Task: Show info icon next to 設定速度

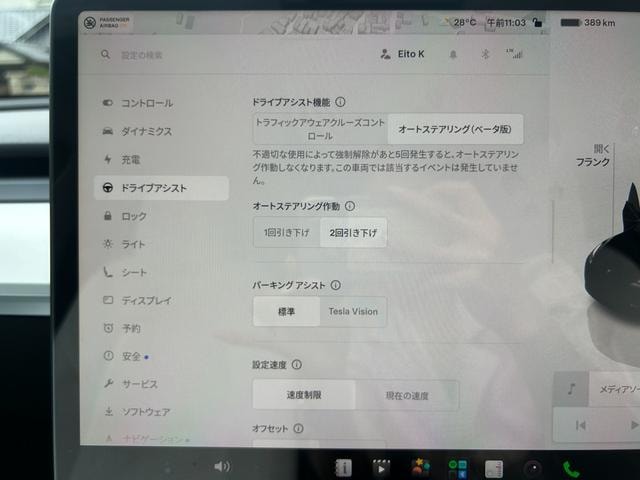Action: tap(297, 364)
